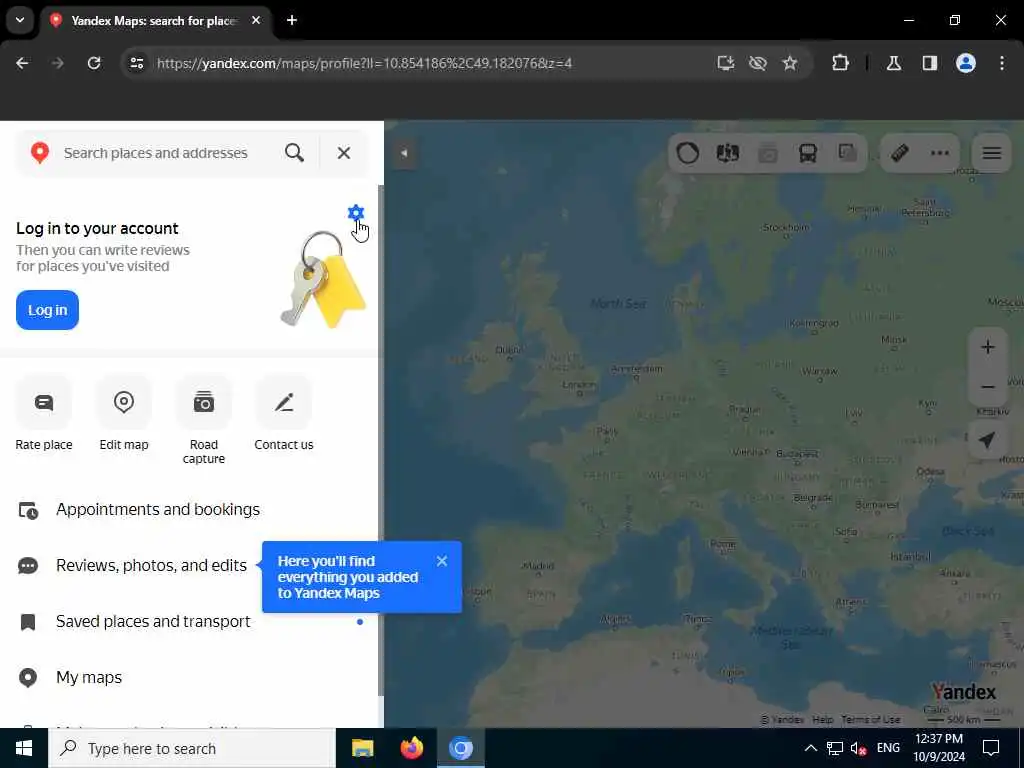Click the side panel vertical scrollbar

380,441
